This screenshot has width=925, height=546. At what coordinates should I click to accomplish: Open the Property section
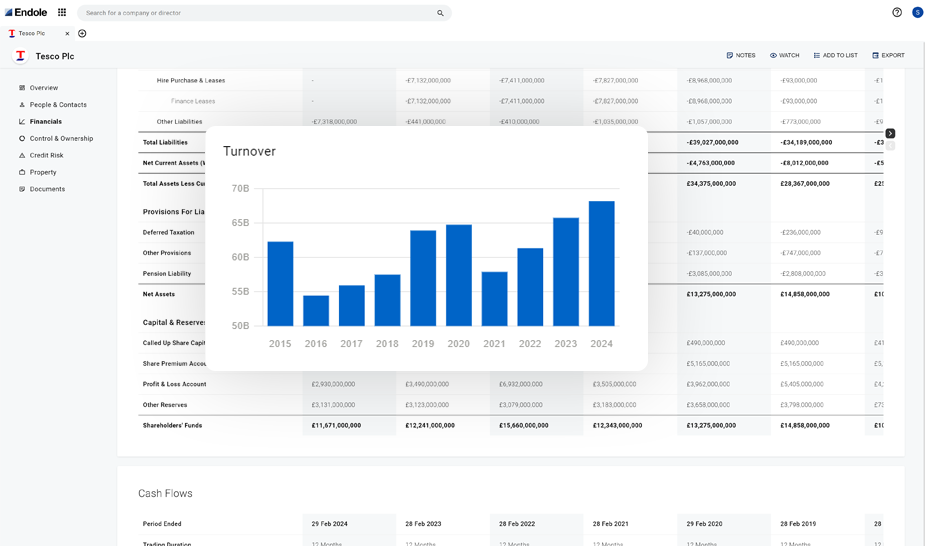click(43, 172)
